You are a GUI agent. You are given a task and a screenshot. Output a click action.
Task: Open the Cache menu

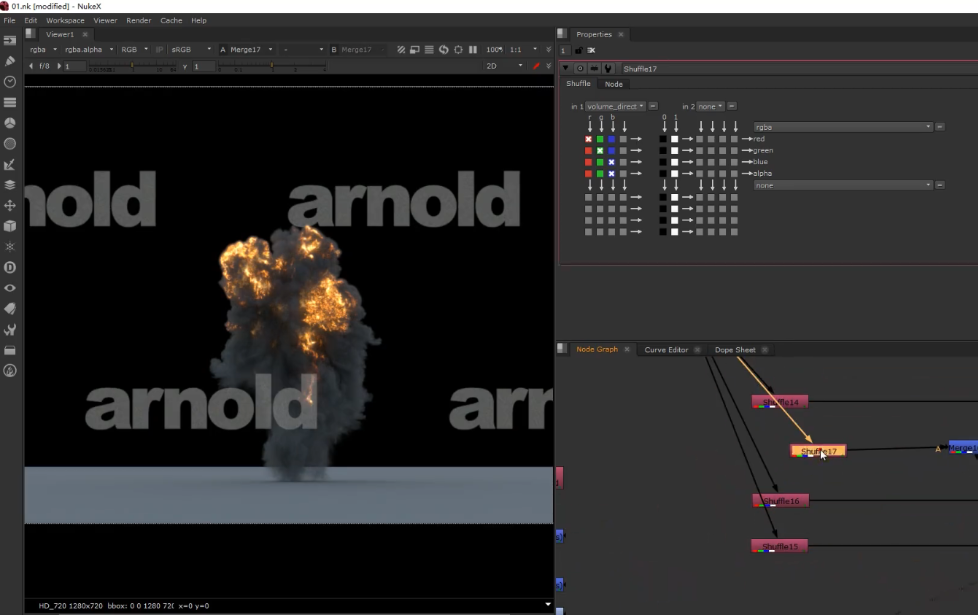pyautogui.click(x=171, y=21)
